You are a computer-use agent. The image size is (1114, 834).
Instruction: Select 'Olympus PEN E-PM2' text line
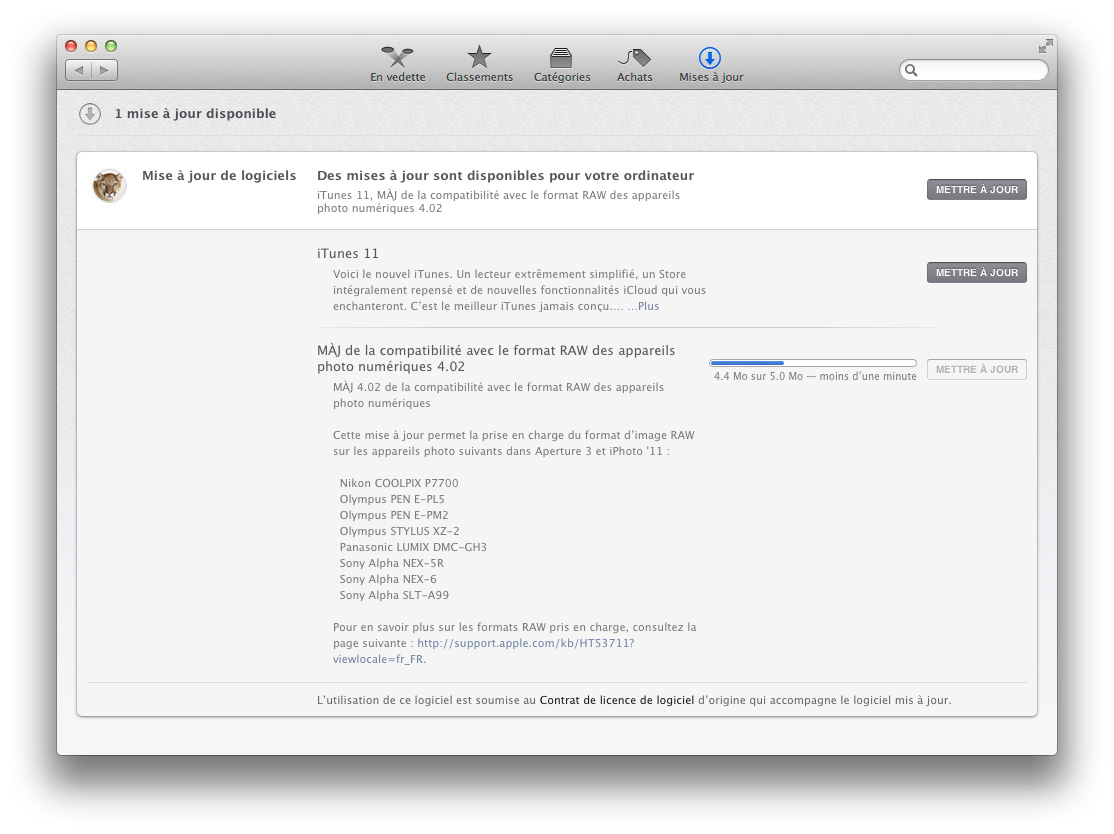pyautogui.click(x=394, y=515)
